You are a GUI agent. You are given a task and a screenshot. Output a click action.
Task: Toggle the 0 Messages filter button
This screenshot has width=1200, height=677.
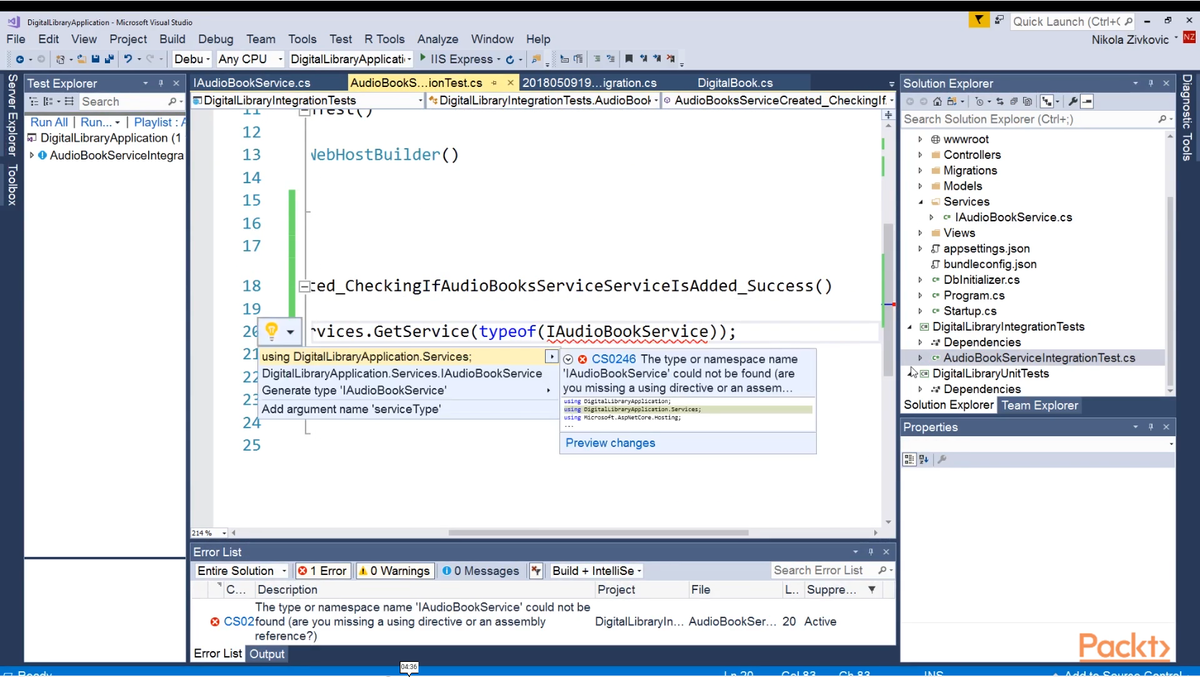(481, 571)
